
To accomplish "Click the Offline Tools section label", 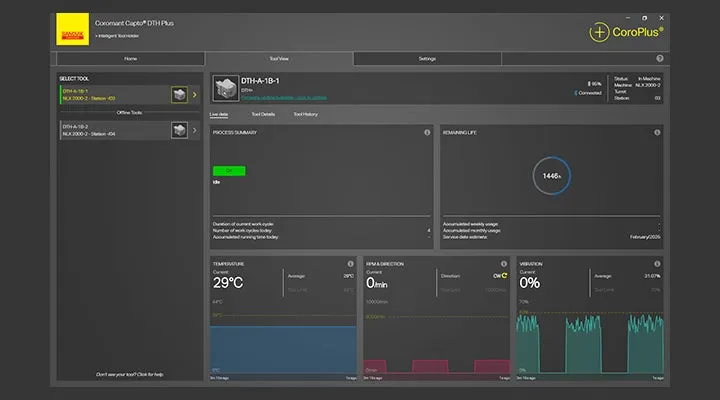I will pos(129,113).
